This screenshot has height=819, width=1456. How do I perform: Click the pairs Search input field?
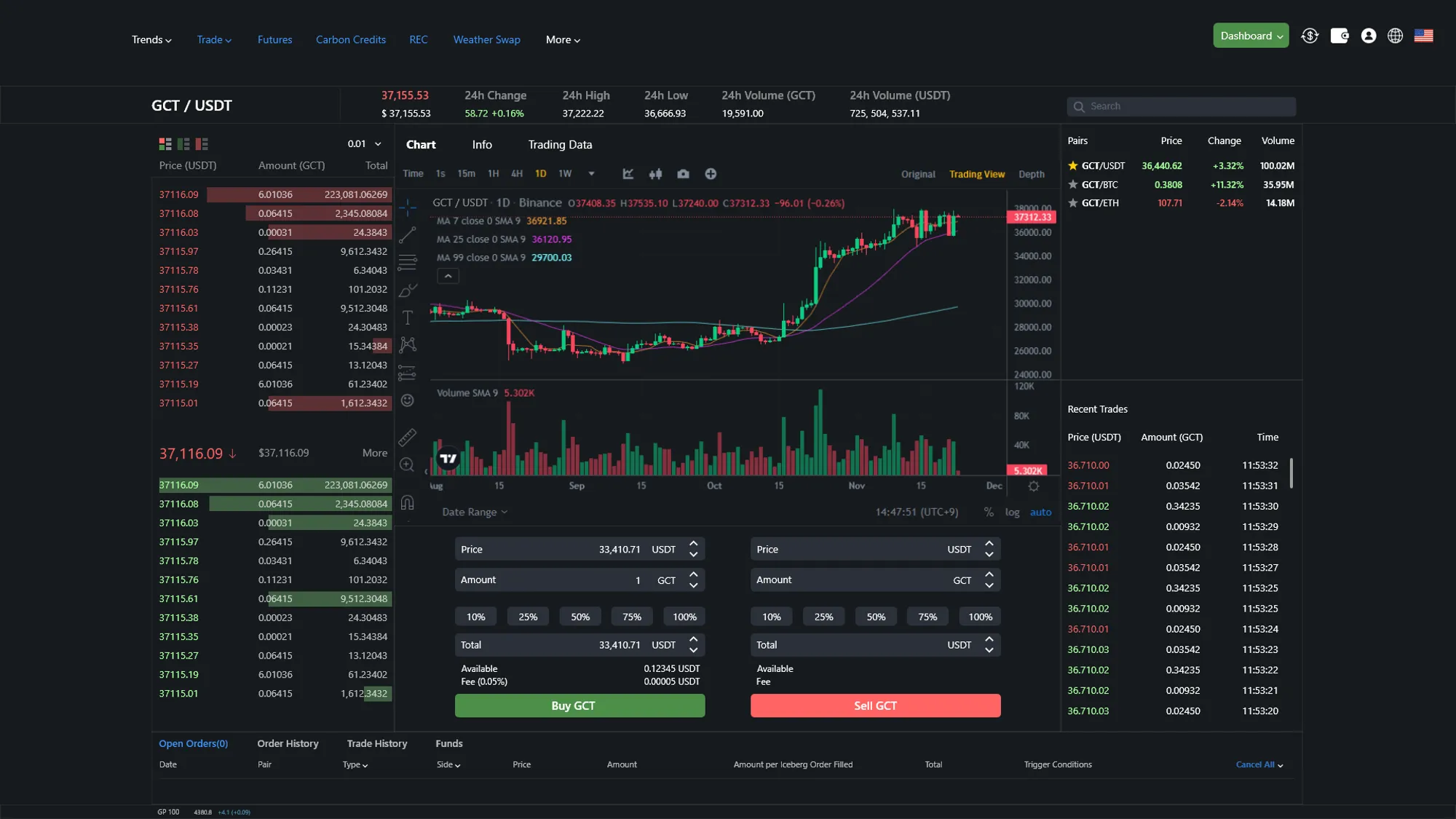click(x=1187, y=106)
